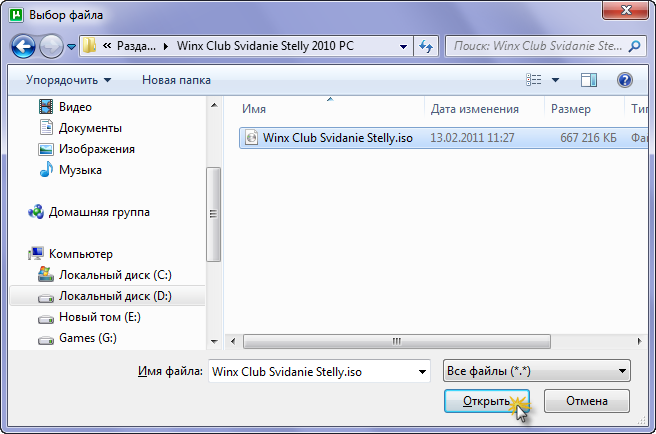The width and height of the screenshot is (656, 434).
Task: Click the Forward navigation arrow
Action: [51, 46]
